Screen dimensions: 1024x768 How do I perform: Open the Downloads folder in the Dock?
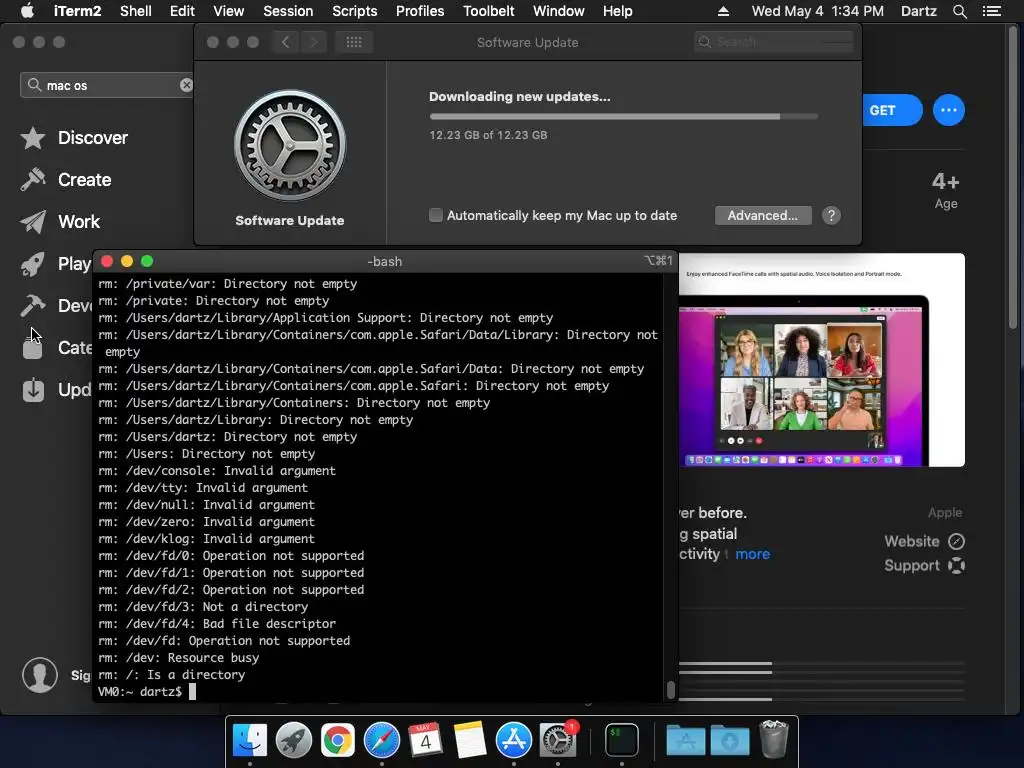tap(729, 740)
